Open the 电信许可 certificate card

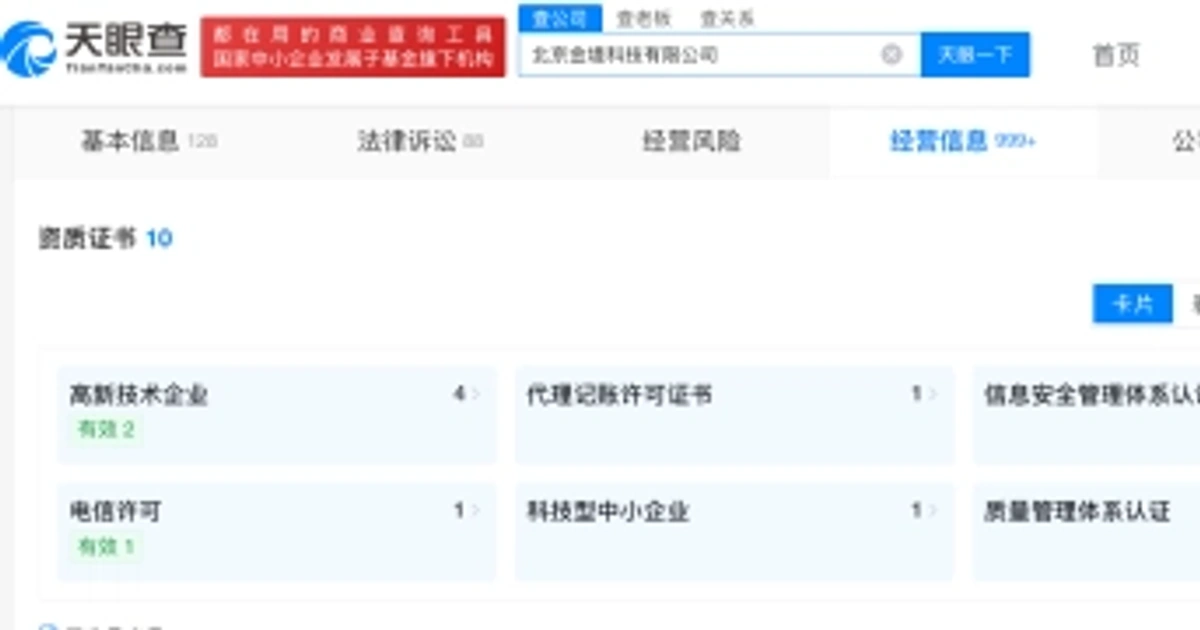(x=277, y=531)
